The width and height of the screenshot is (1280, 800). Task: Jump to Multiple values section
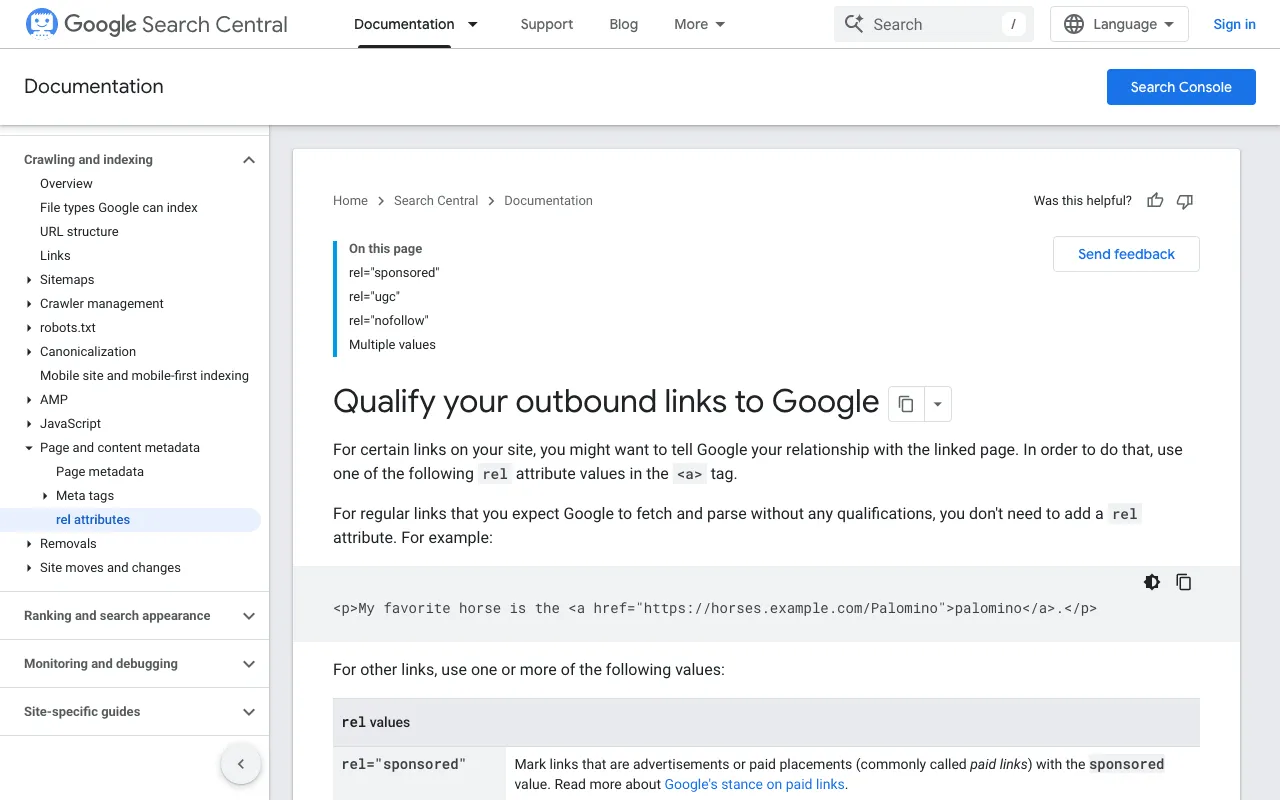pyautogui.click(x=392, y=345)
